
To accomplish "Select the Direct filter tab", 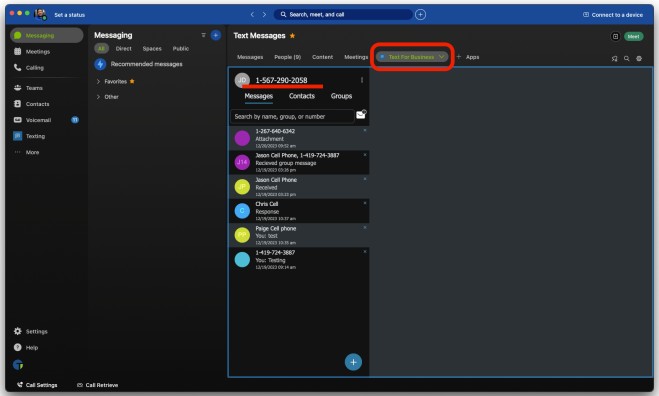I will [x=124, y=48].
